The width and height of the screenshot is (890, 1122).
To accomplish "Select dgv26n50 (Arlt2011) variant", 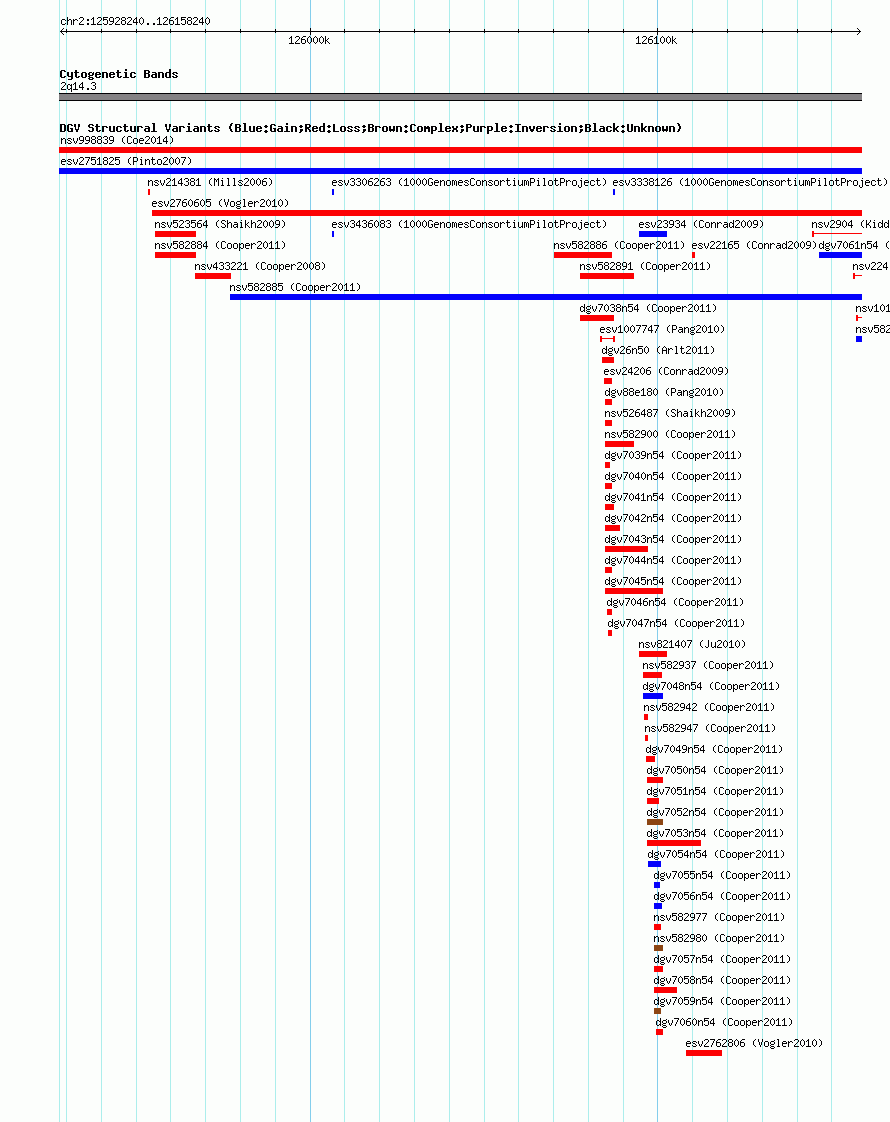I will 658,350.
